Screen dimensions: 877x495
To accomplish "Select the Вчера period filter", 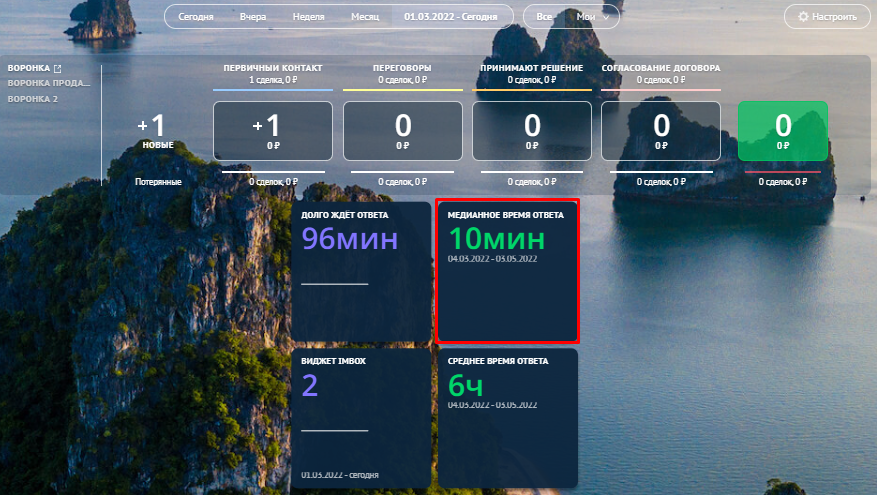I will 253,18.
